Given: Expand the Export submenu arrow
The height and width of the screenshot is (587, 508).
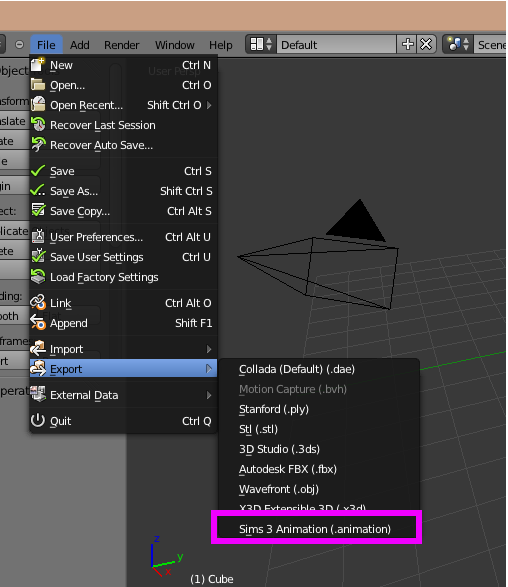Looking at the screenshot, I should pyautogui.click(x=209, y=369).
